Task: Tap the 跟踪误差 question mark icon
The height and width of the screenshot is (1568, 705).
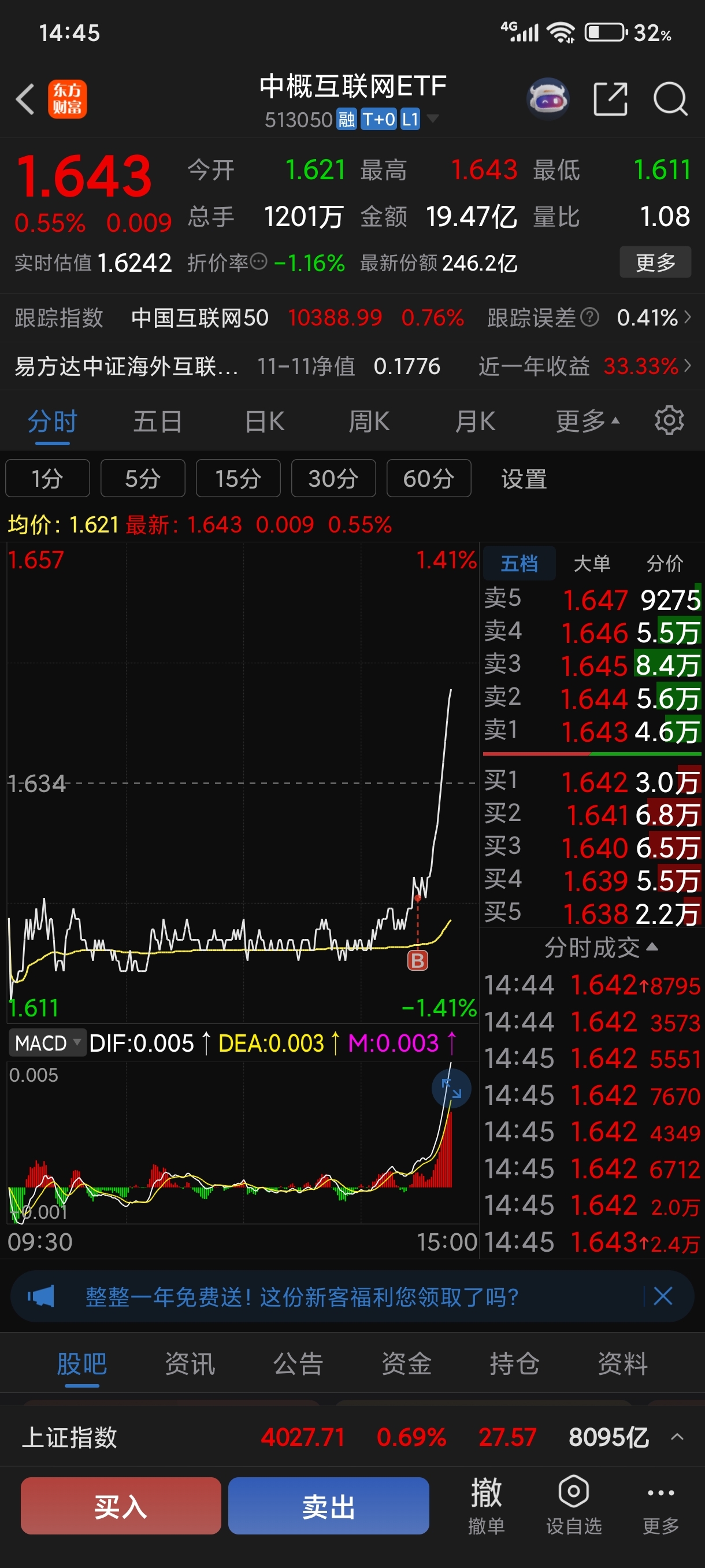Action: pyautogui.click(x=589, y=317)
